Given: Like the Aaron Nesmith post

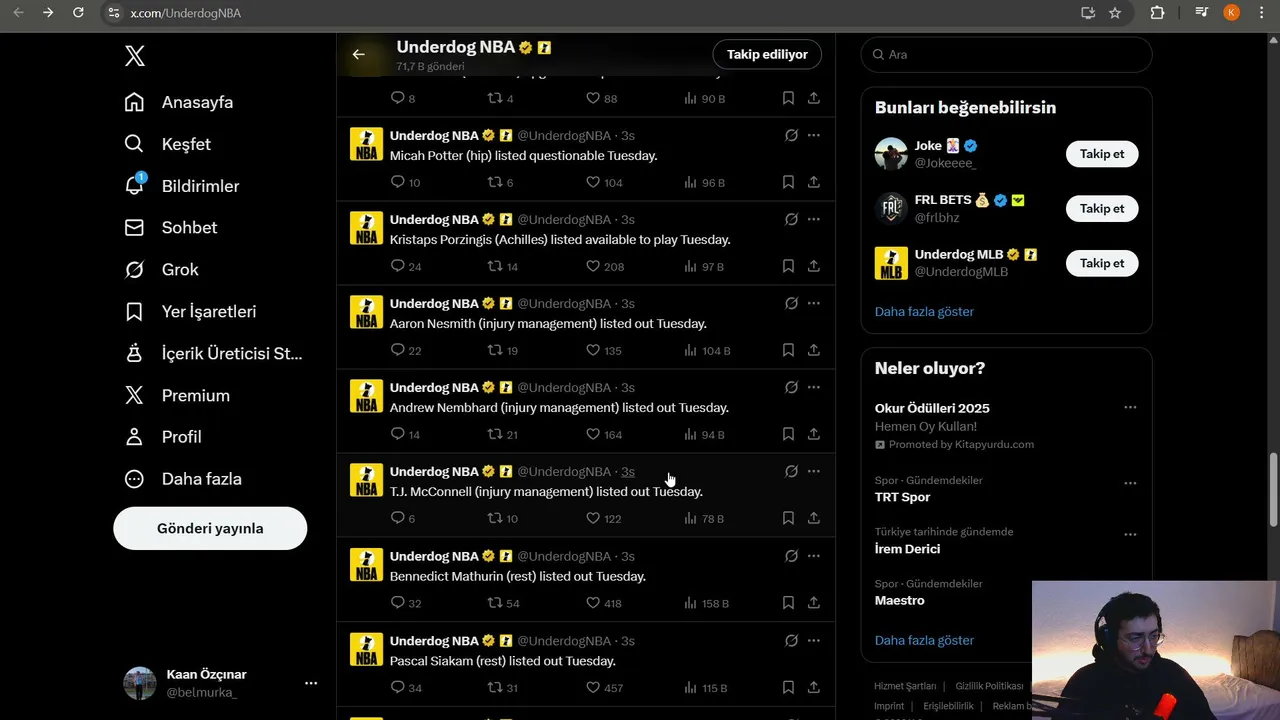Looking at the screenshot, I should click(604, 351).
